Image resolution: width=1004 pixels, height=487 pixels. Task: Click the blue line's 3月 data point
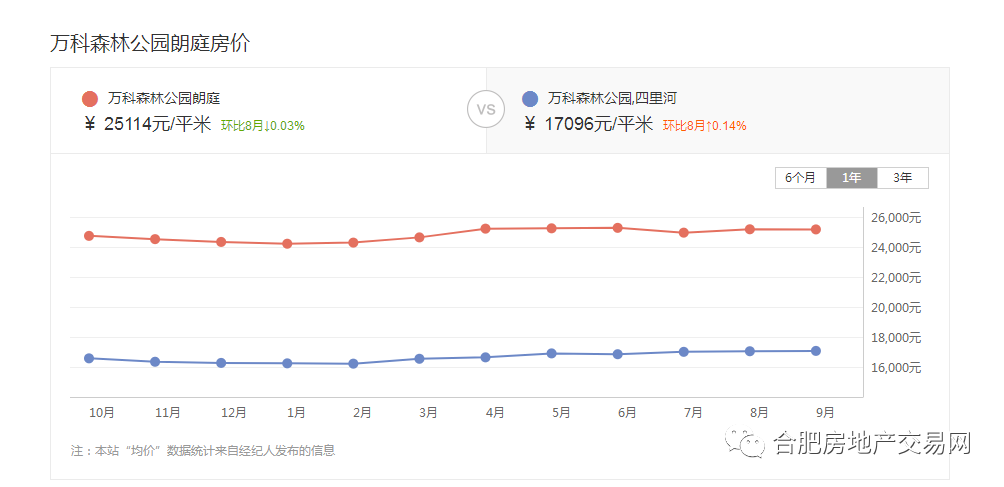[419, 359]
